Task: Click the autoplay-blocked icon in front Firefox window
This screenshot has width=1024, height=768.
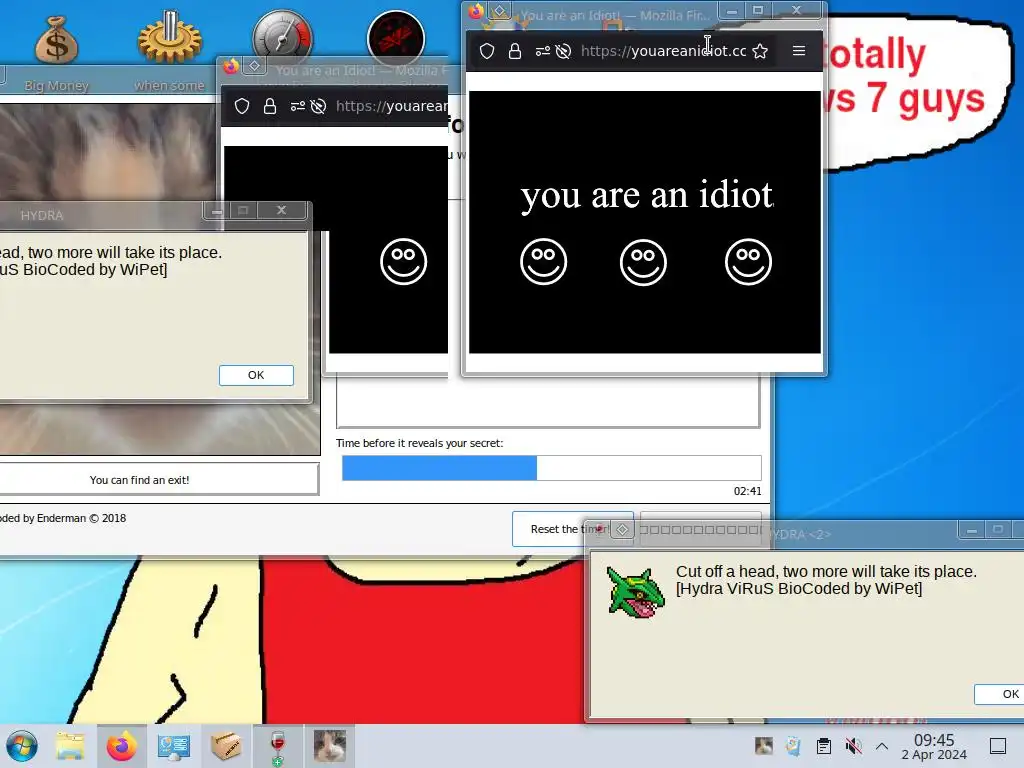Action: click(563, 51)
